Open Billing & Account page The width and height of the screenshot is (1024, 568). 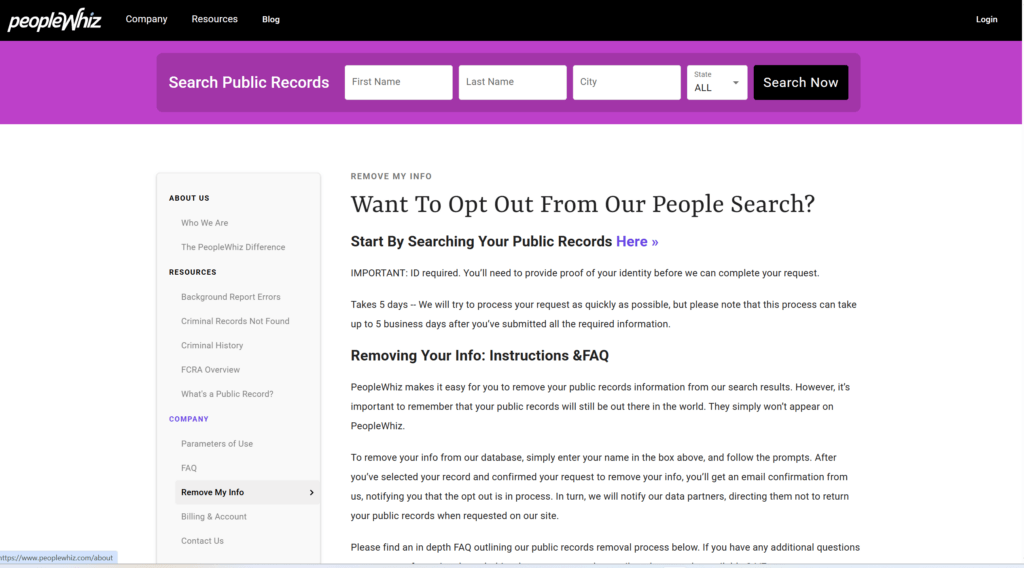(x=214, y=516)
